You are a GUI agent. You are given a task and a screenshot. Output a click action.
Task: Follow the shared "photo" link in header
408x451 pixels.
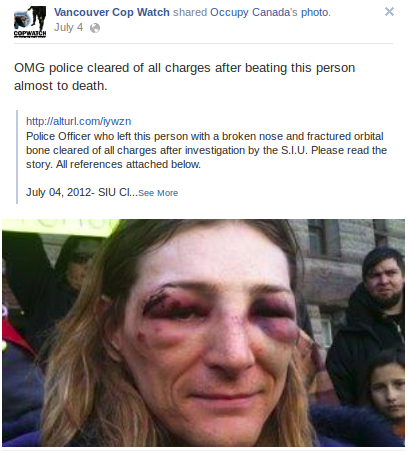point(315,12)
